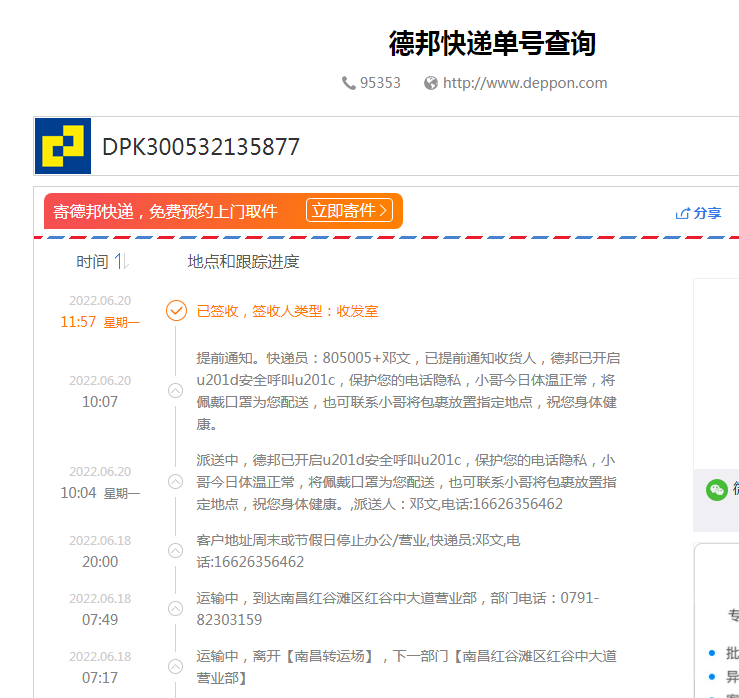Image resolution: width=739 pixels, height=698 pixels.
Task: Click the 提前通知 courier notice text
Action: tap(408, 391)
